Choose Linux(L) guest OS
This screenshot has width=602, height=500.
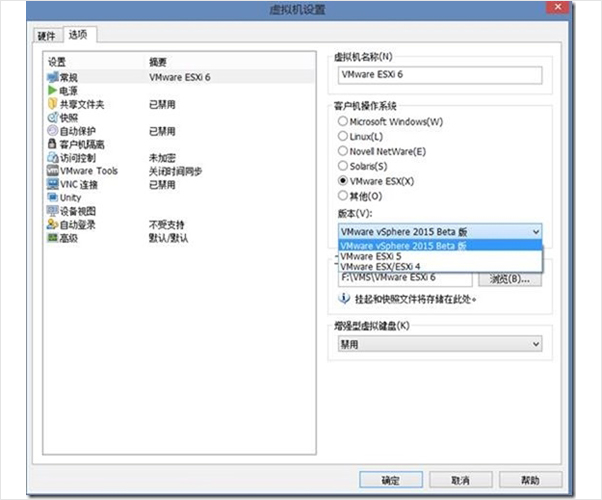coord(342,136)
